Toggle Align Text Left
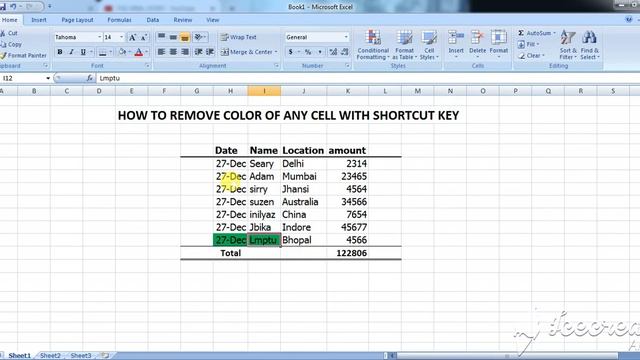The height and width of the screenshot is (360, 640). click(x=162, y=52)
